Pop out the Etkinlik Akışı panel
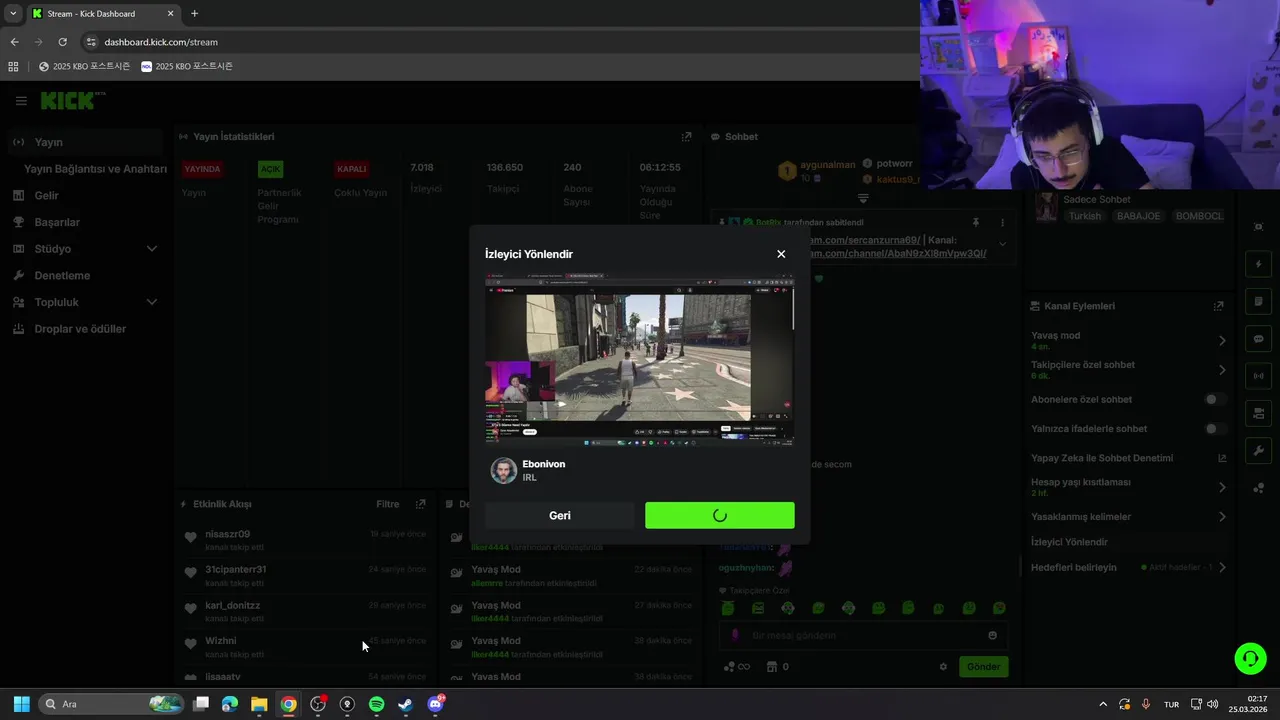Image resolution: width=1280 pixels, height=720 pixels. [x=420, y=504]
